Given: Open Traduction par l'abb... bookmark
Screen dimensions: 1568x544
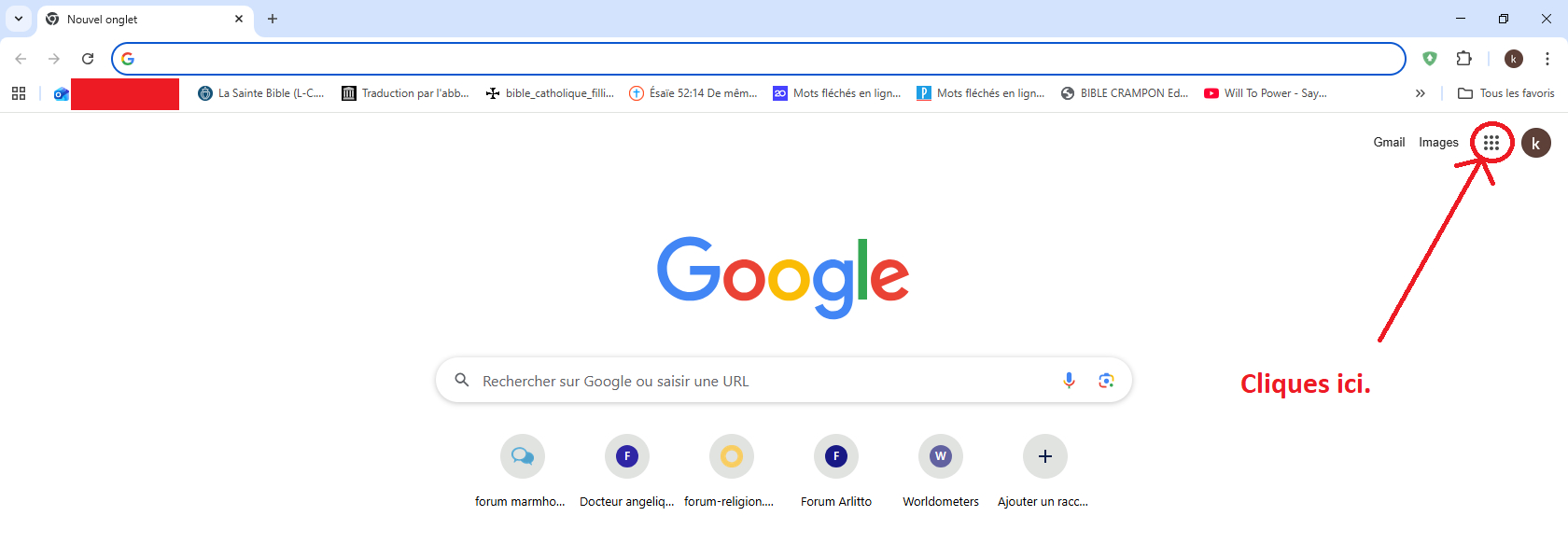Looking at the screenshot, I should [x=405, y=93].
